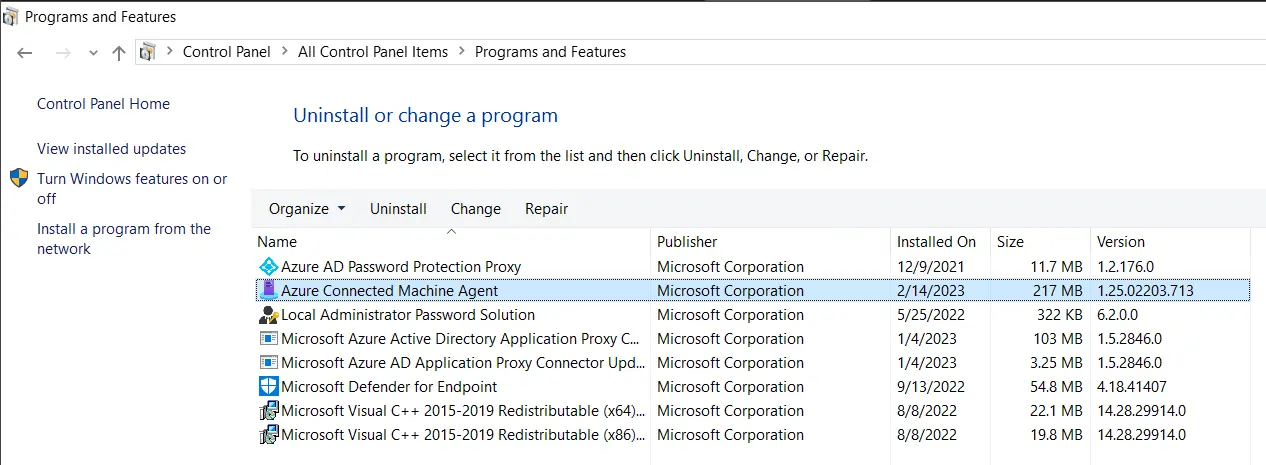
Task: Click the Microsoft Defender for Endpoint shield icon
Action: pos(268,387)
